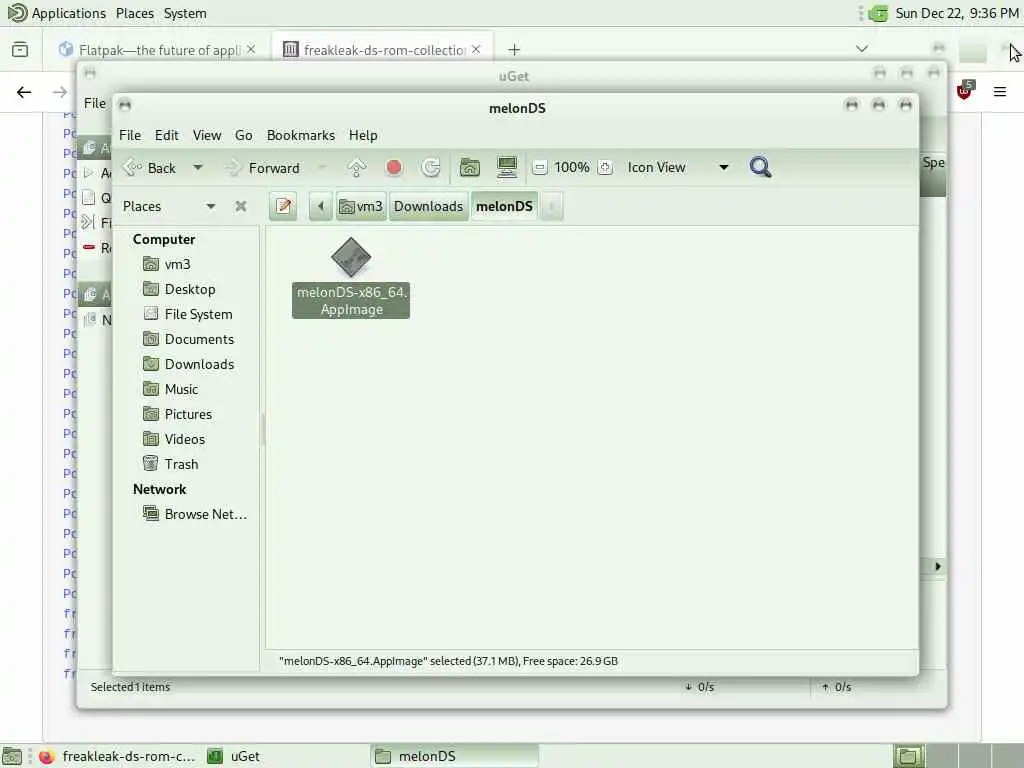
Task: Click network tray icon in top panel
Action: (x=878, y=13)
